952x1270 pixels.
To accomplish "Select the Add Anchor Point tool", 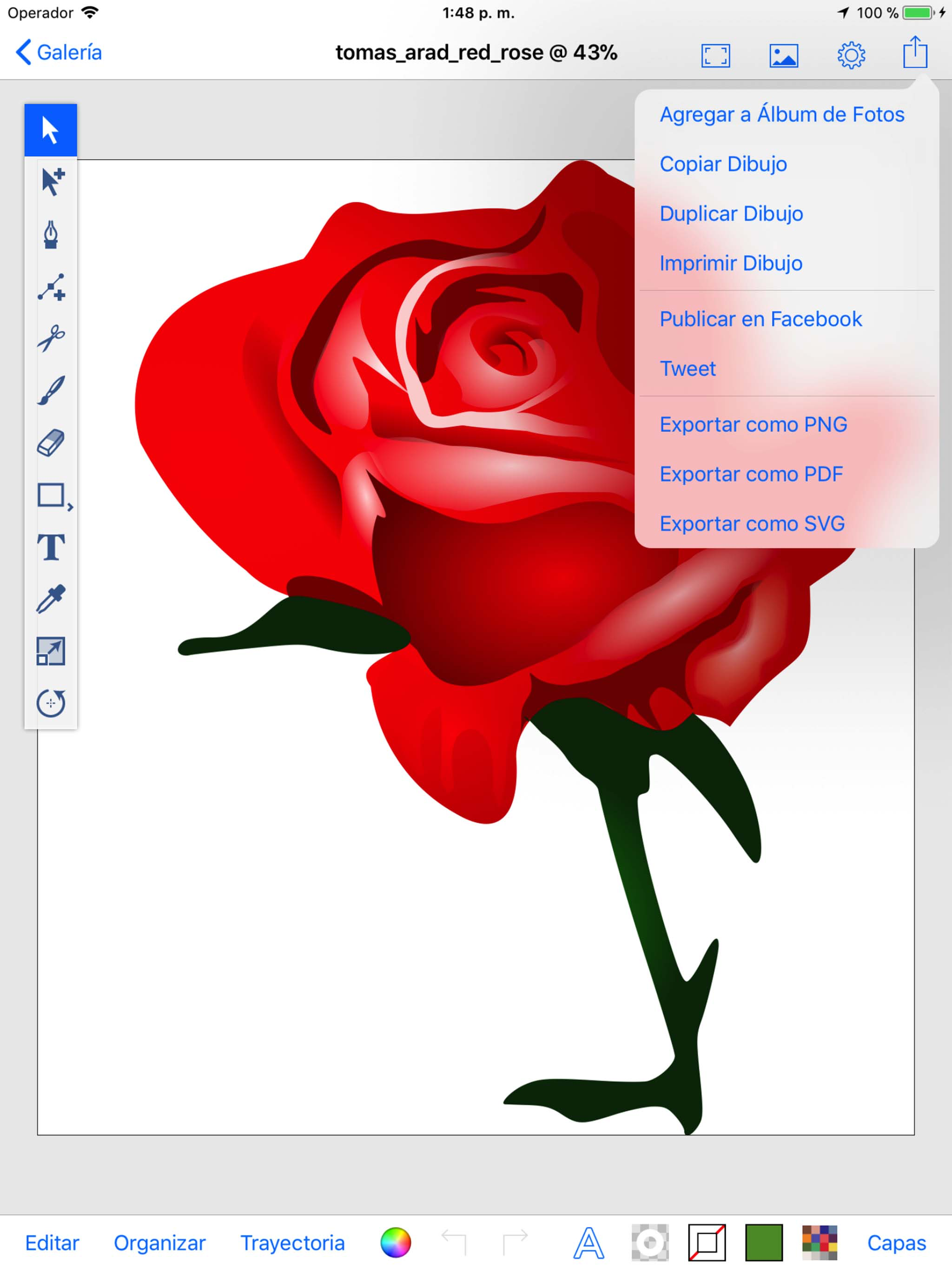I will click(51, 286).
